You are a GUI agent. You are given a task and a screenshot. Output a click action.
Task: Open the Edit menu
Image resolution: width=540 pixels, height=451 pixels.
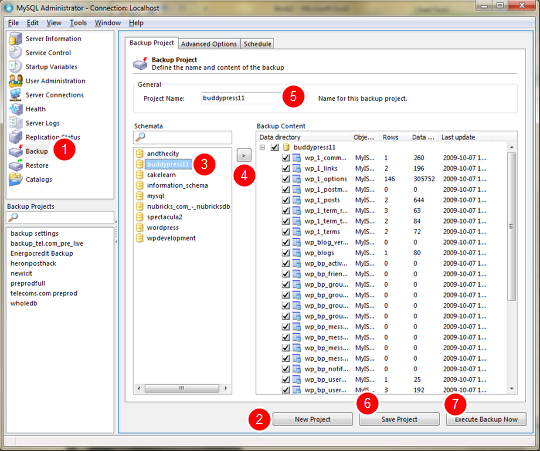(33, 23)
